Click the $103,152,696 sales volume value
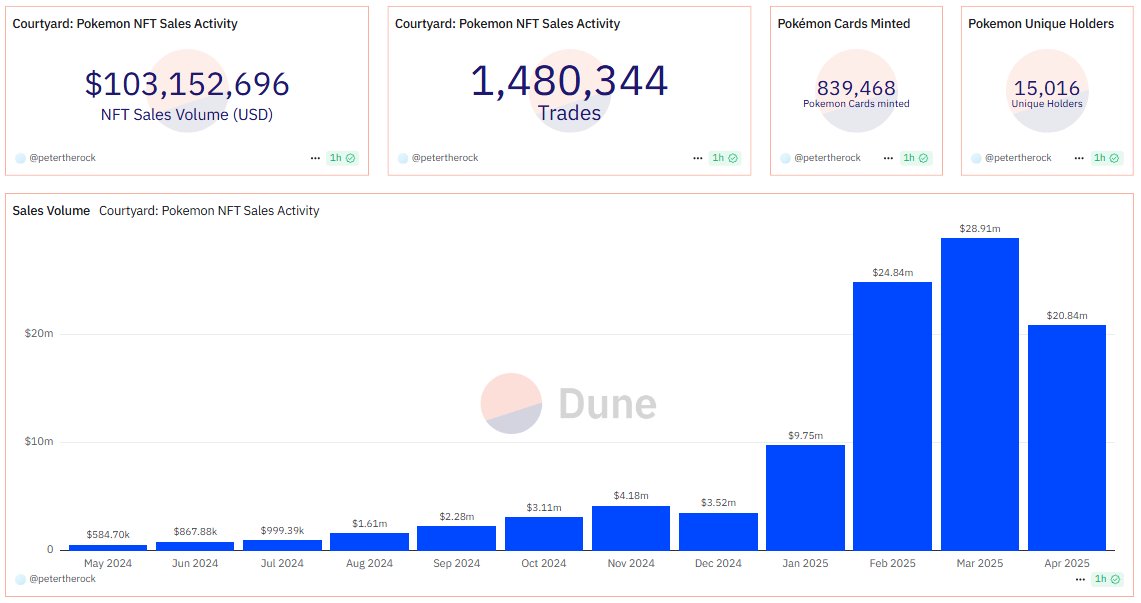Screen dimensions: 1141x603 [x=187, y=84]
